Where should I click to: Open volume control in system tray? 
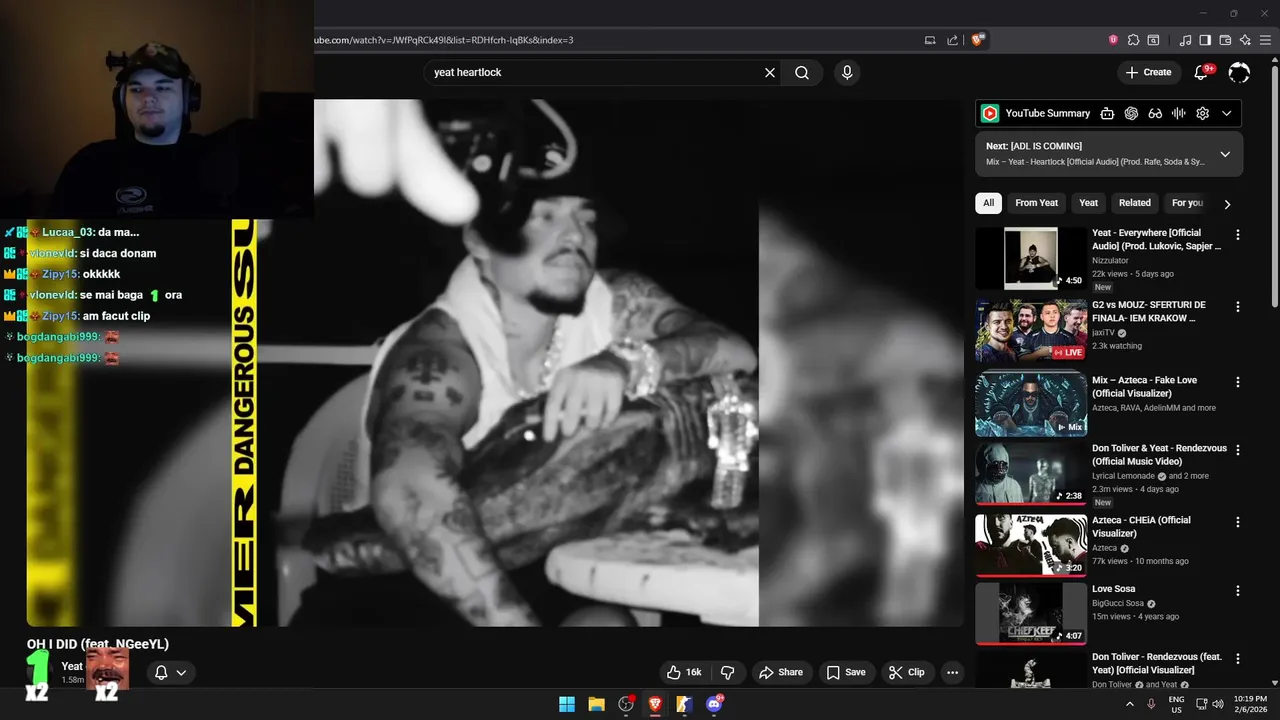click(x=1218, y=704)
